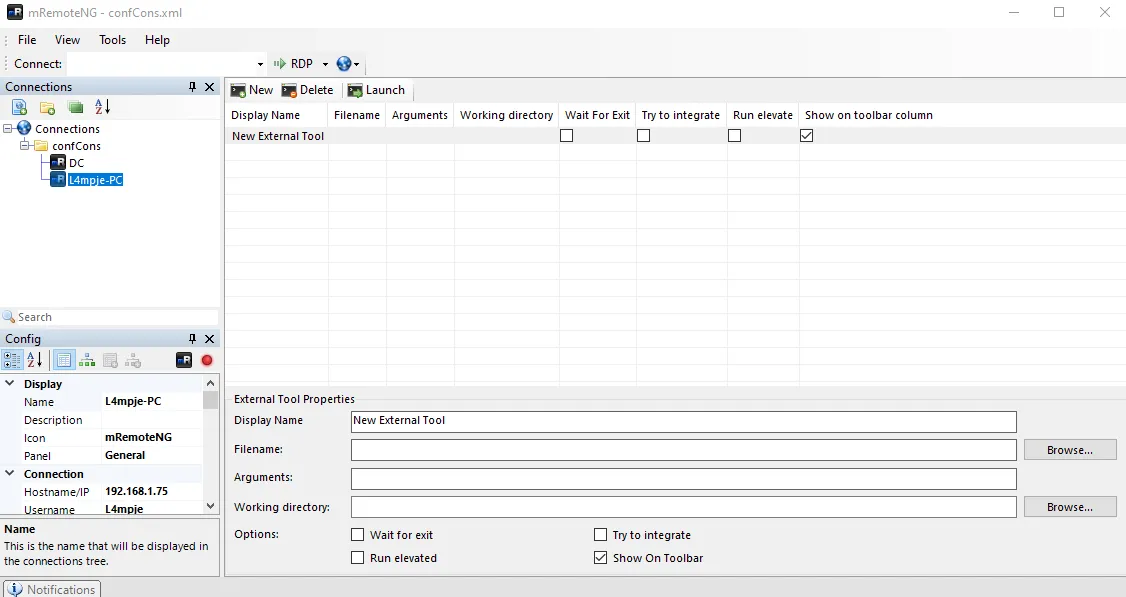The width and height of the screenshot is (1126, 597).
Task: Browse for the tool Filename
Action: (x=1070, y=450)
